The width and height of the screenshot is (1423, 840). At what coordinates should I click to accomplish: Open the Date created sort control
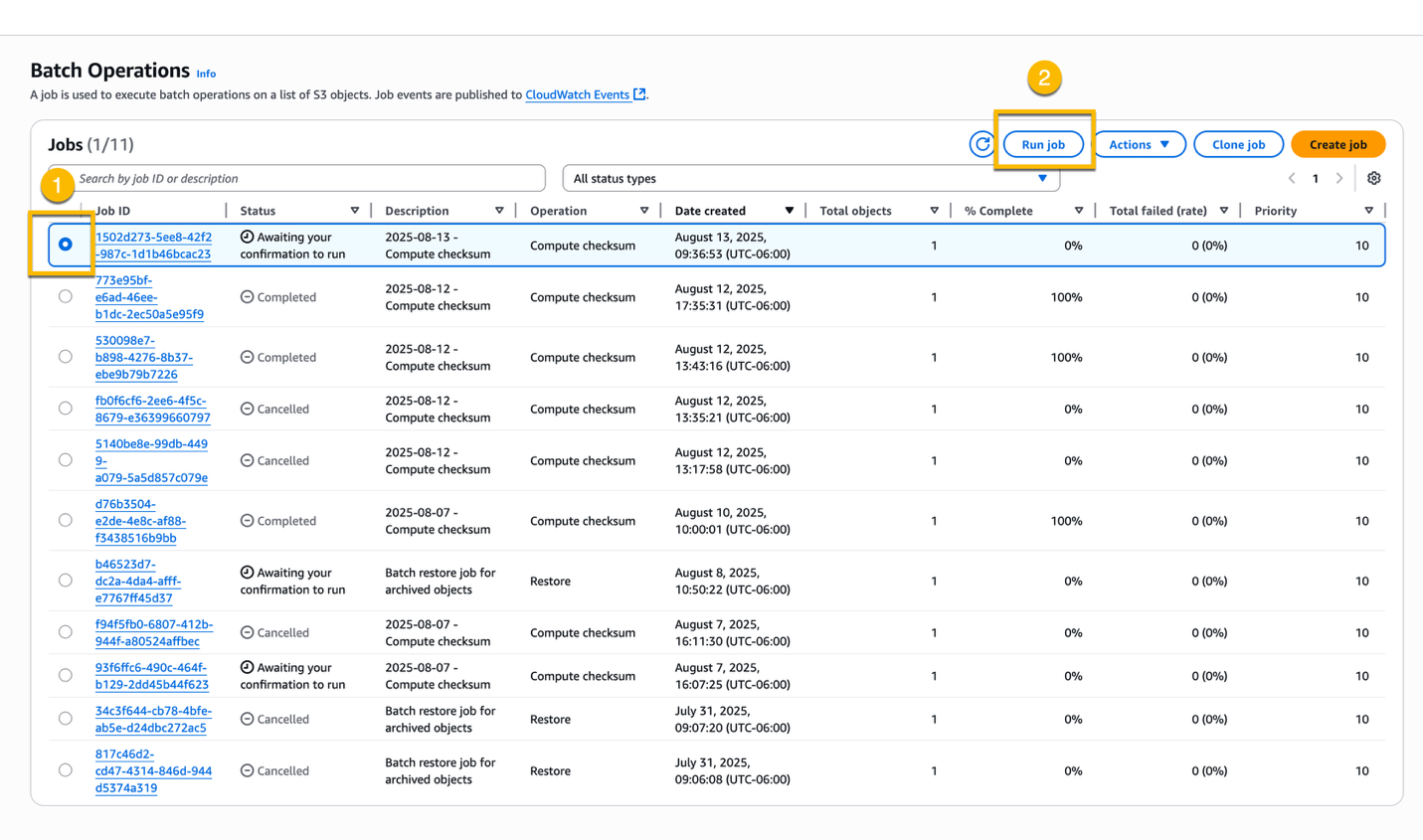point(790,210)
